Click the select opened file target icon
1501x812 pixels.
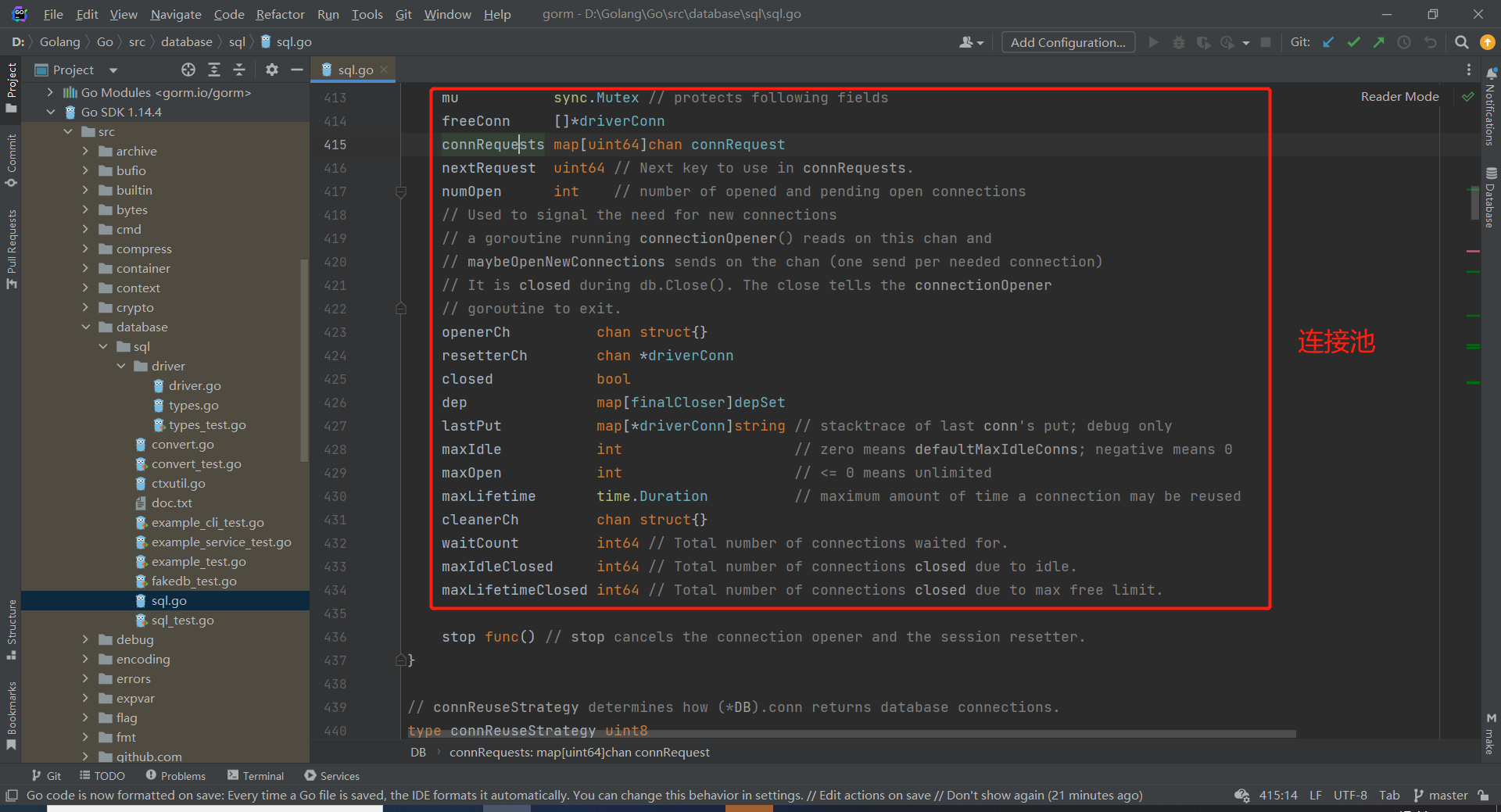[188, 70]
